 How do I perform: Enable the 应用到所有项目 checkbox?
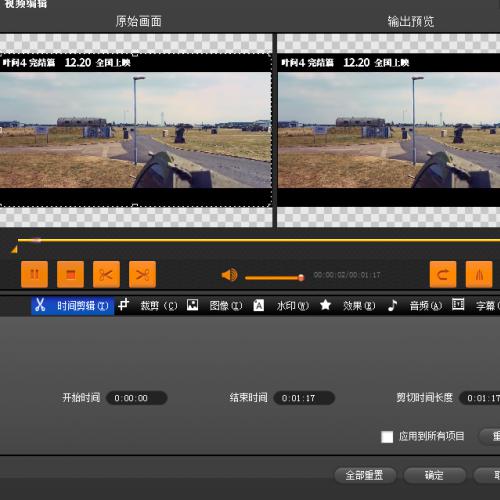[x=387, y=437]
